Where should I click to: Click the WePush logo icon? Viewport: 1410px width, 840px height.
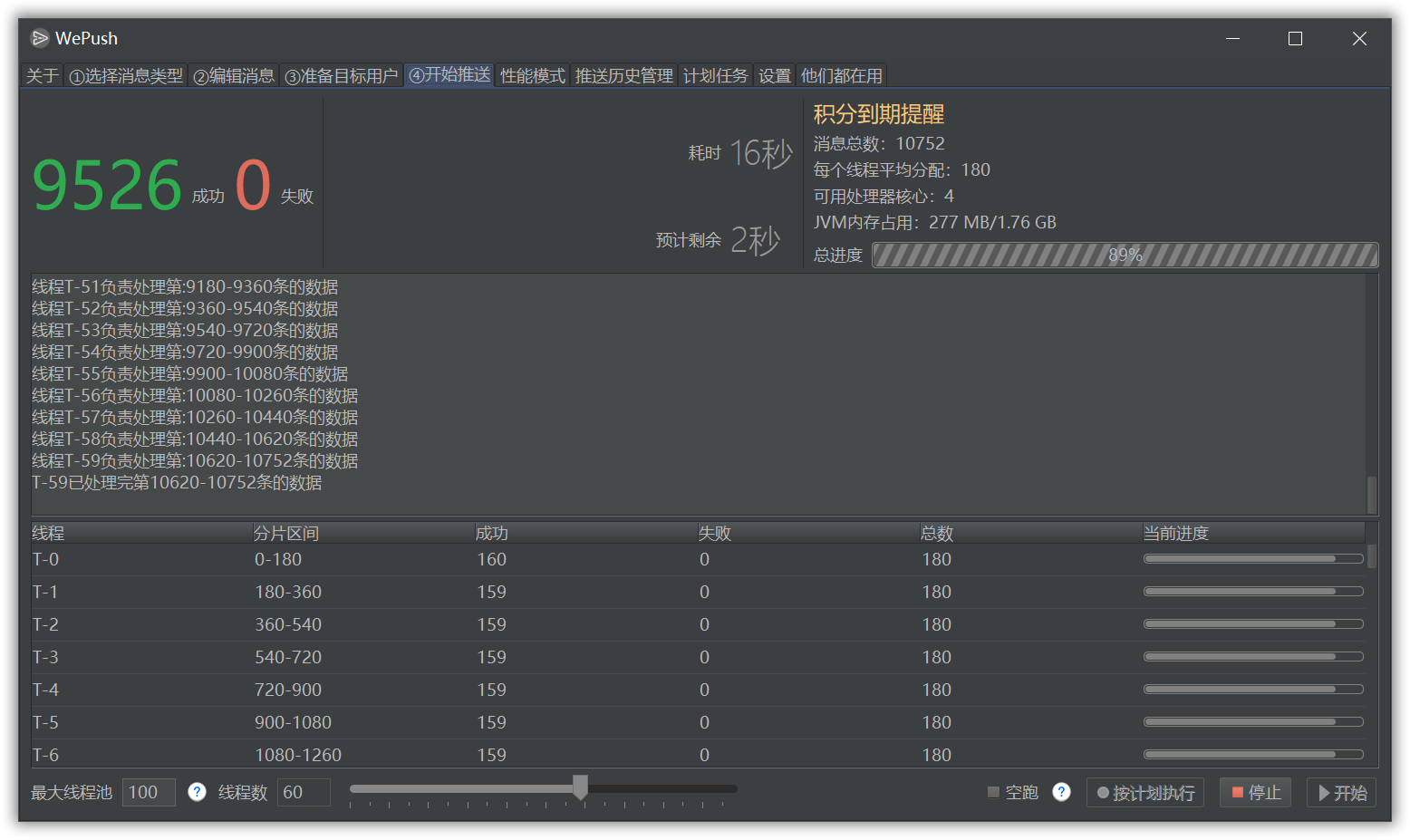tap(38, 38)
